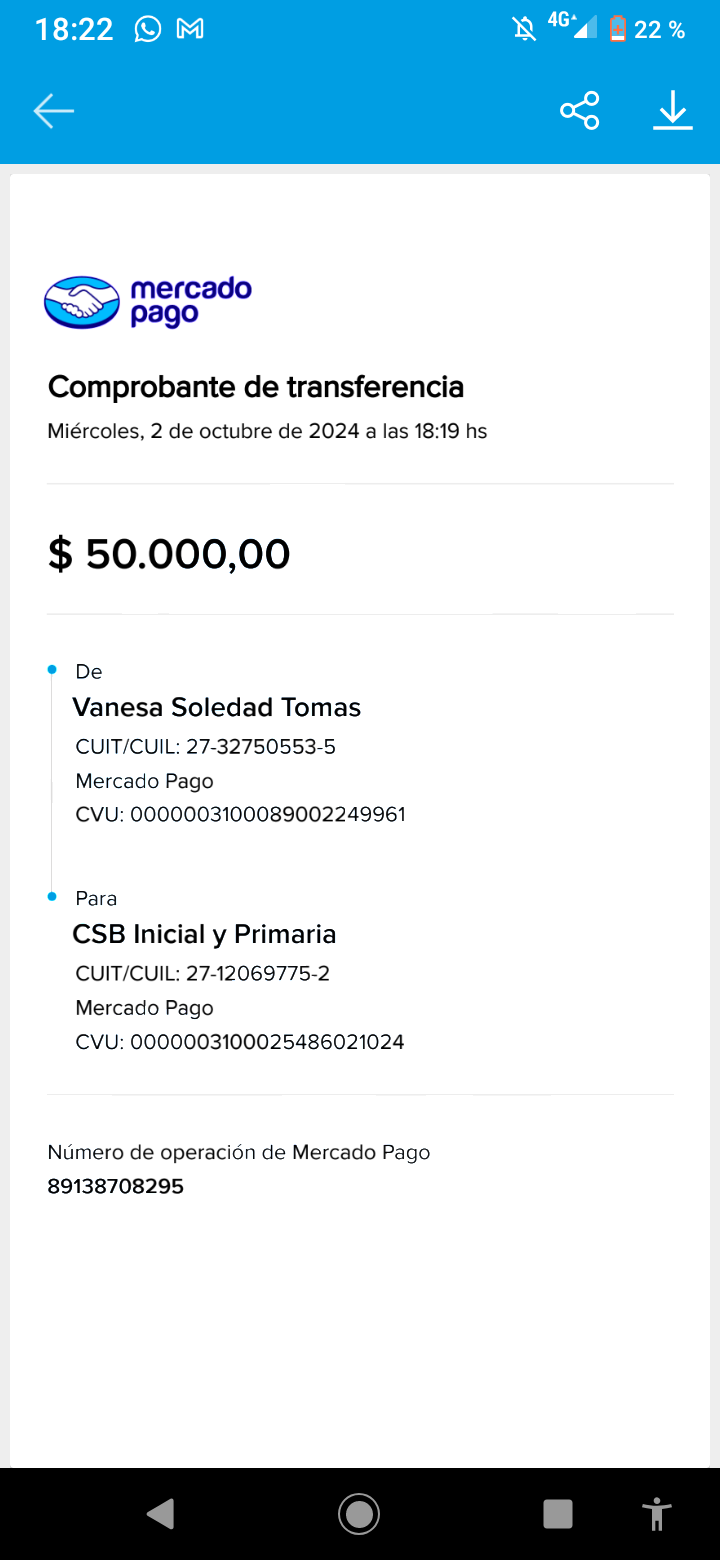Viewport: 720px width, 1560px height.
Task: Tap the muted bell status icon
Action: pos(525,30)
